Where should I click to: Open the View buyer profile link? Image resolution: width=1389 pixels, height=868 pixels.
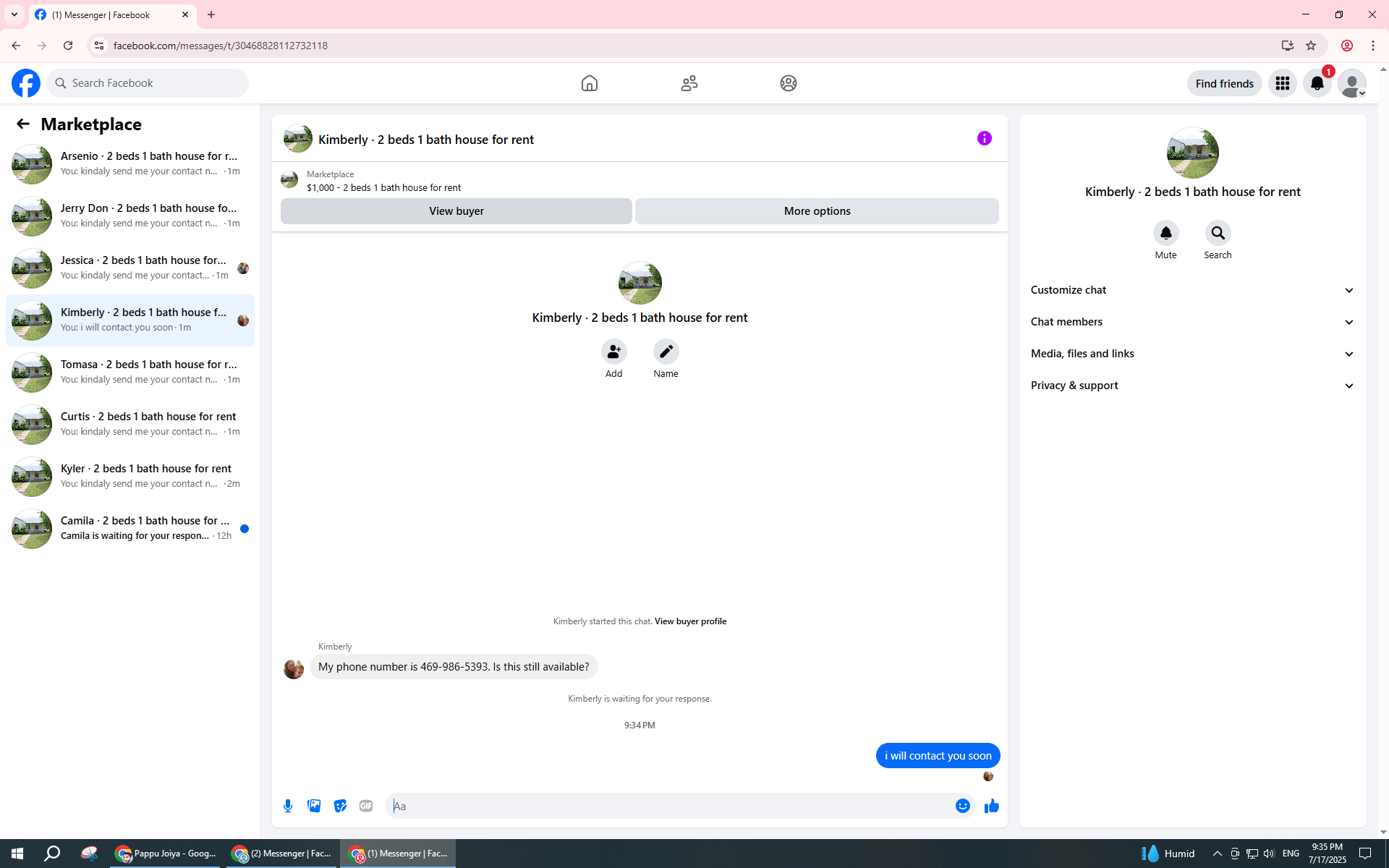[x=690, y=621]
